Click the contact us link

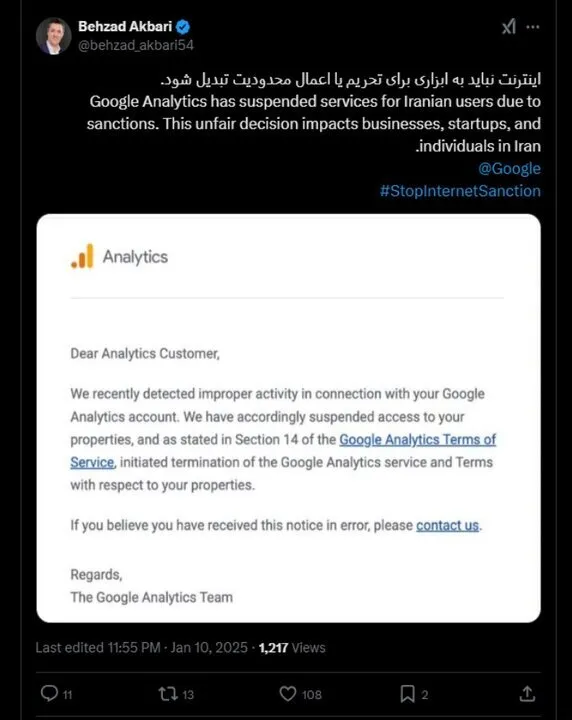pos(448,525)
